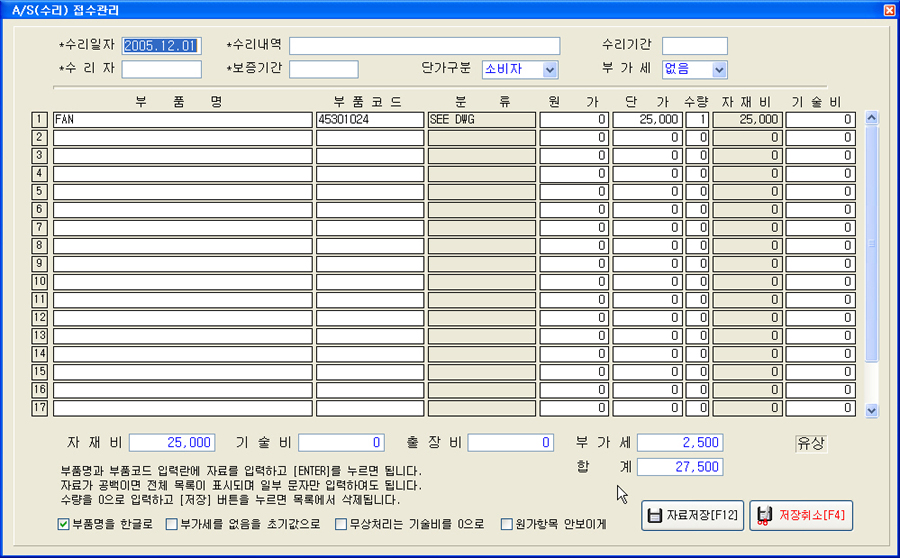Click the 출장비 total field
Screen dimensions: 900x558
click(510, 443)
